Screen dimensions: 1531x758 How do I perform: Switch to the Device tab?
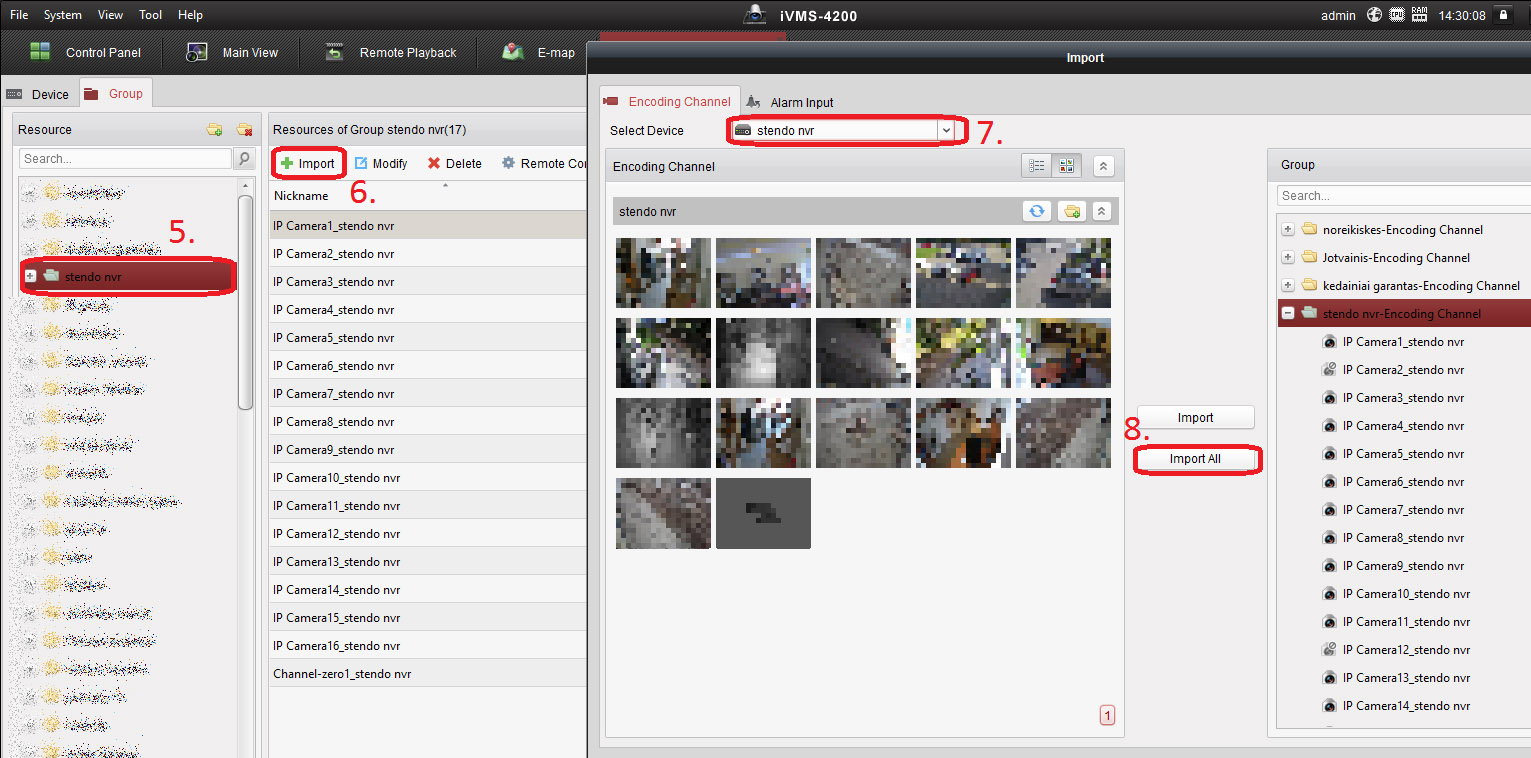pos(39,94)
